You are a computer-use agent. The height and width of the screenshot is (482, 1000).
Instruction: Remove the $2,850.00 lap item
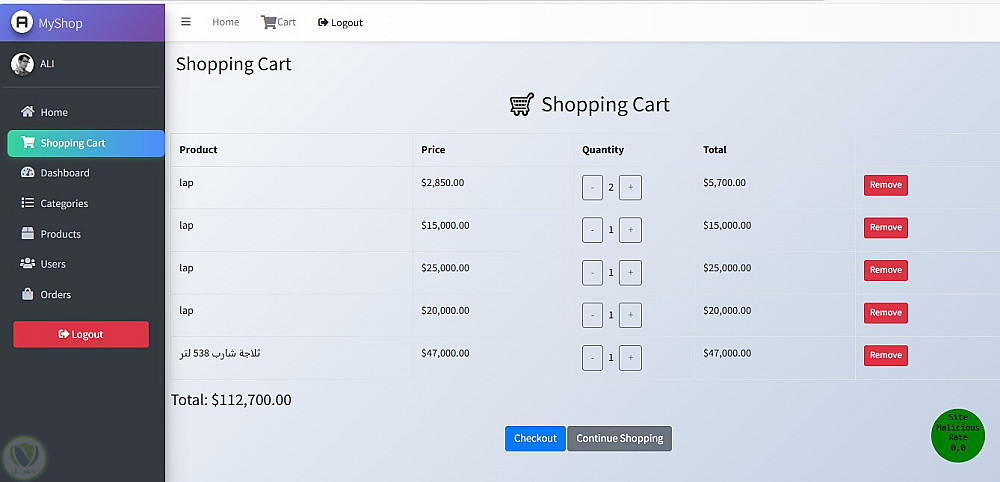click(885, 185)
